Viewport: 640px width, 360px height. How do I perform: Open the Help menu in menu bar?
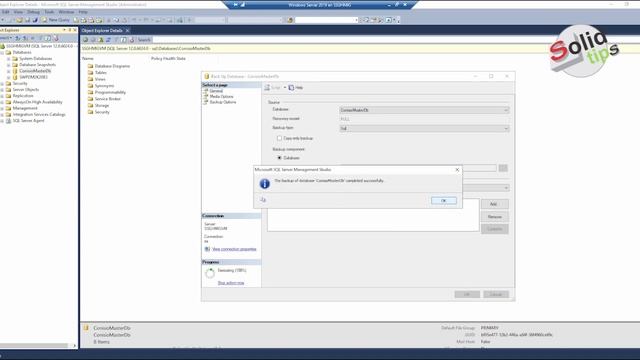[83, 12]
